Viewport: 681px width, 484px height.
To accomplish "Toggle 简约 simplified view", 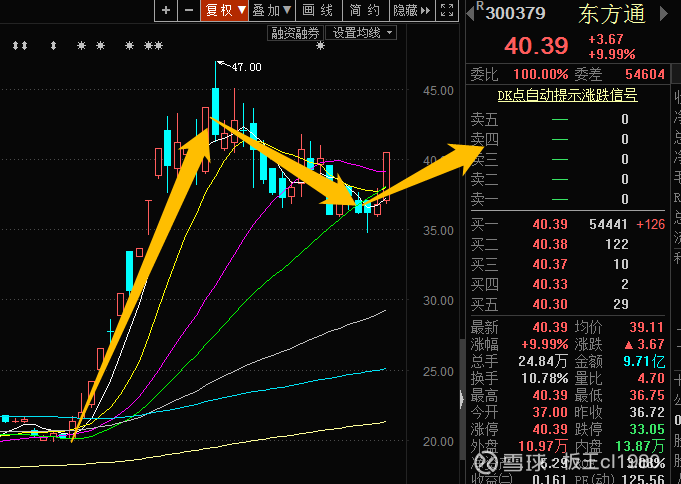I will [x=366, y=10].
